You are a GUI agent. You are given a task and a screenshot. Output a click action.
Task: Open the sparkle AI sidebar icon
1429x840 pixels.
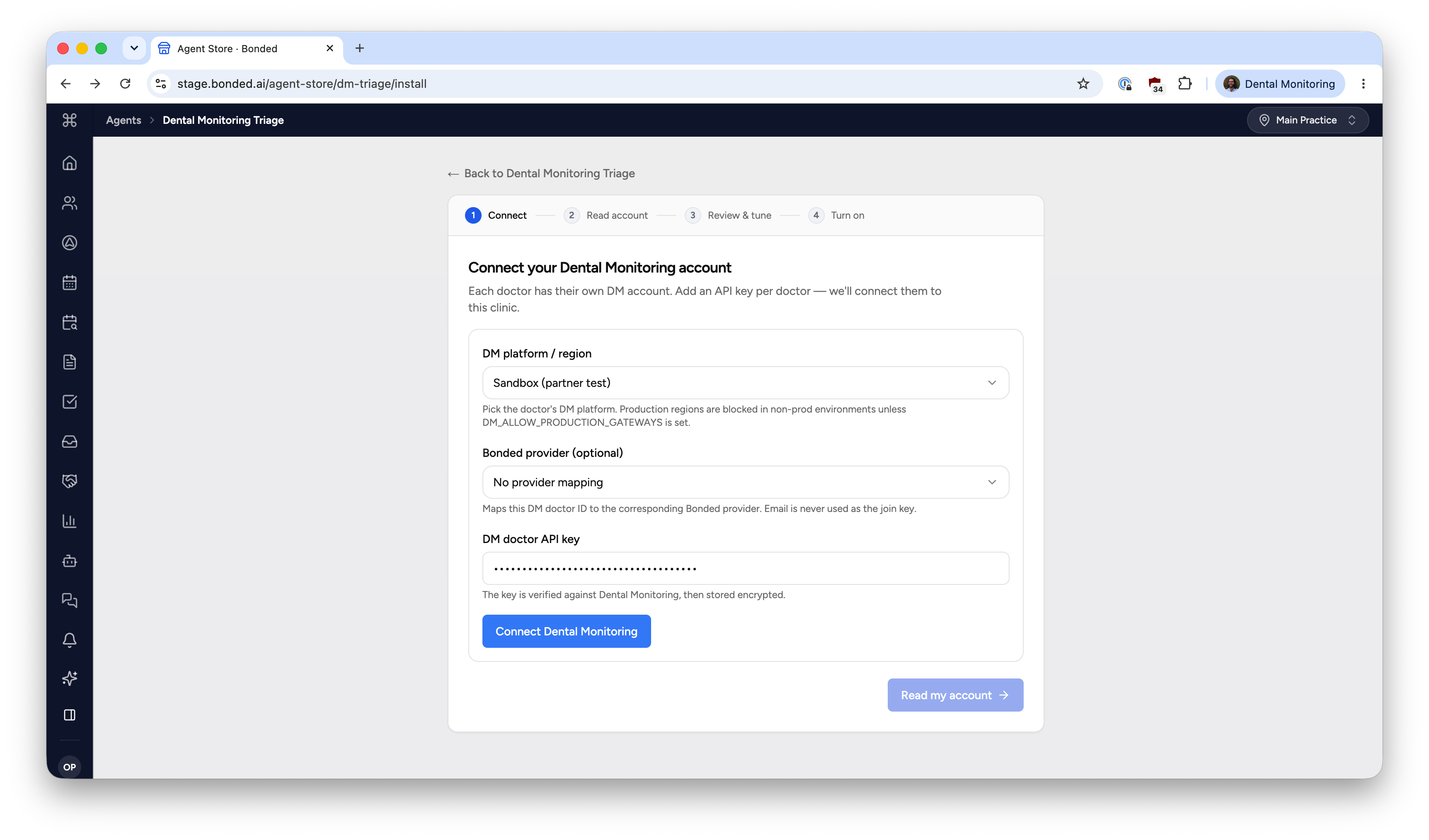pyautogui.click(x=69, y=678)
